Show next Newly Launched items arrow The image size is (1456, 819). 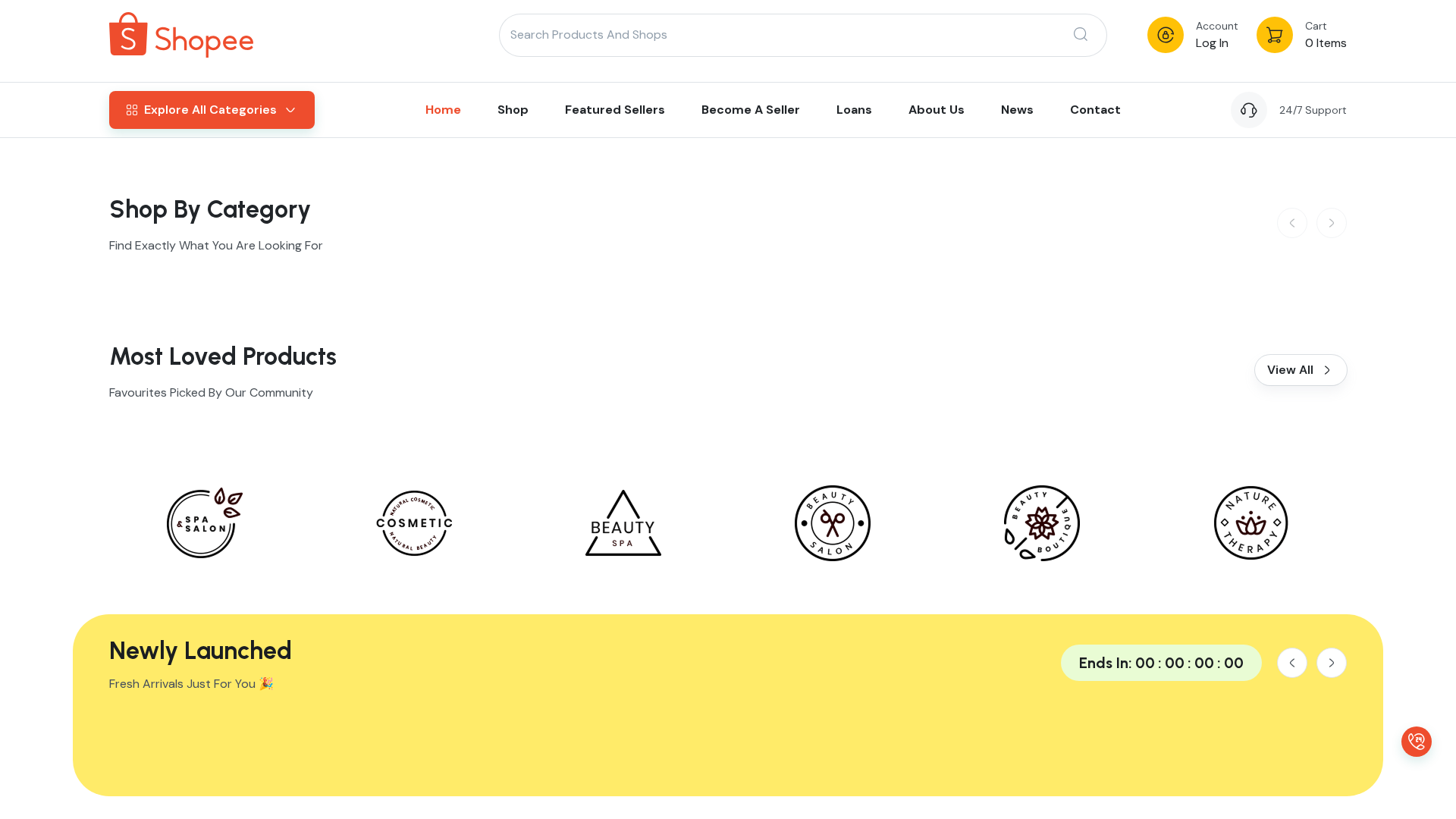1332,663
